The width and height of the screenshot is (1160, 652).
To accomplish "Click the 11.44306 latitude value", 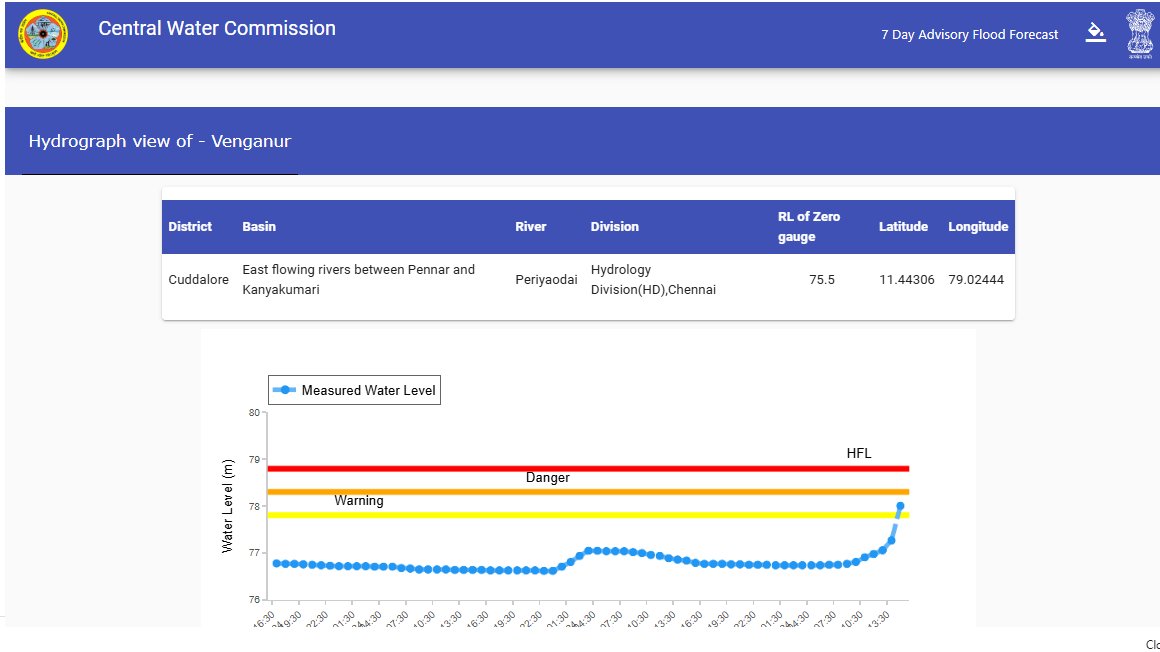I will point(906,280).
